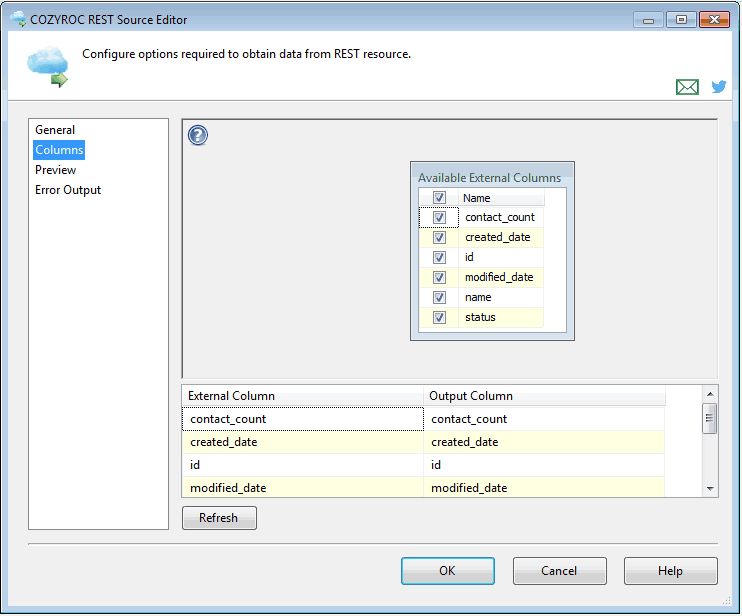
Task: Minimize the REST Source Editor window
Action: pos(648,20)
